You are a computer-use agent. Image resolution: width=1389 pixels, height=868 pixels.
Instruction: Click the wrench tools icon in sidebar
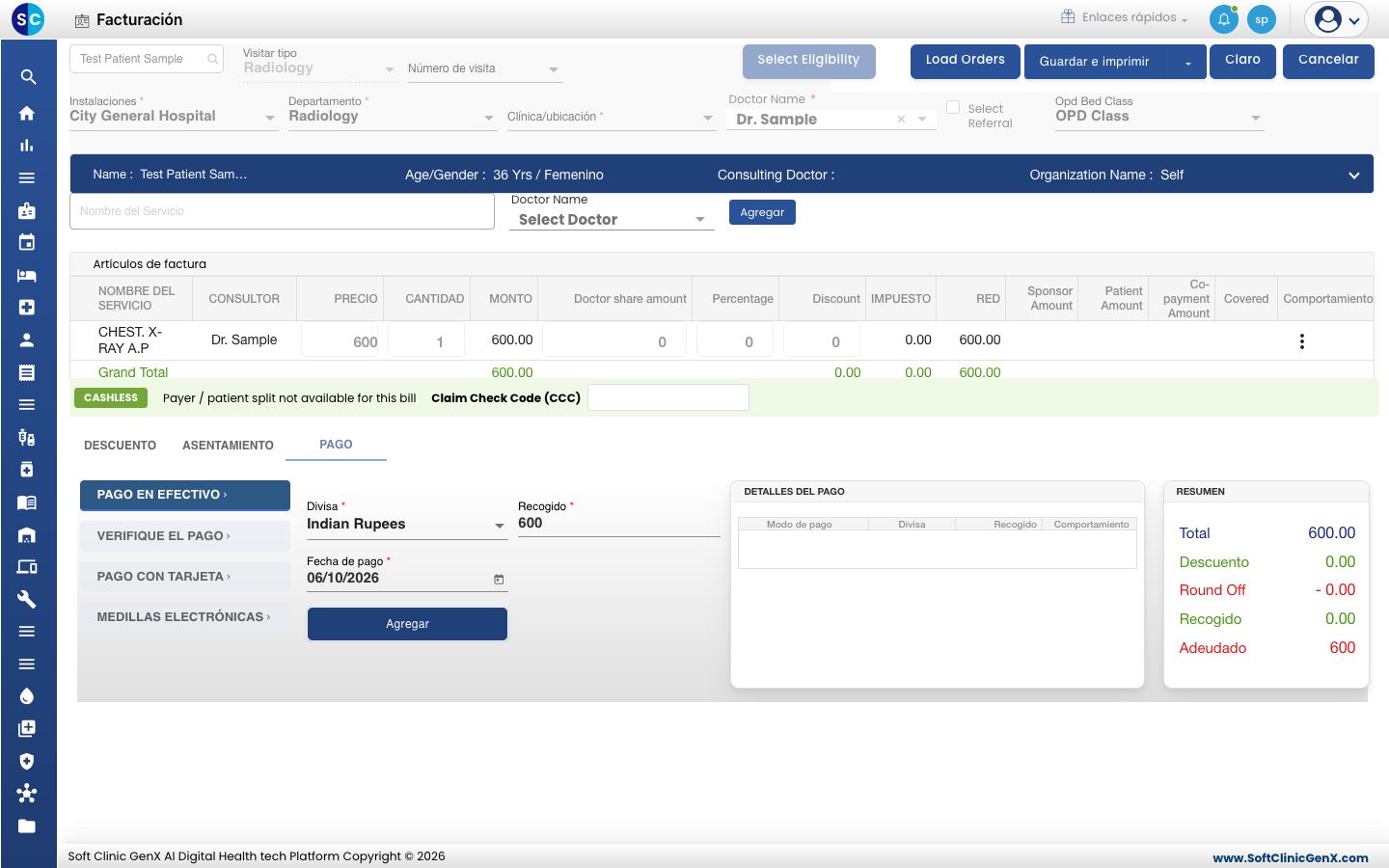pyautogui.click(x=27, y=599)
